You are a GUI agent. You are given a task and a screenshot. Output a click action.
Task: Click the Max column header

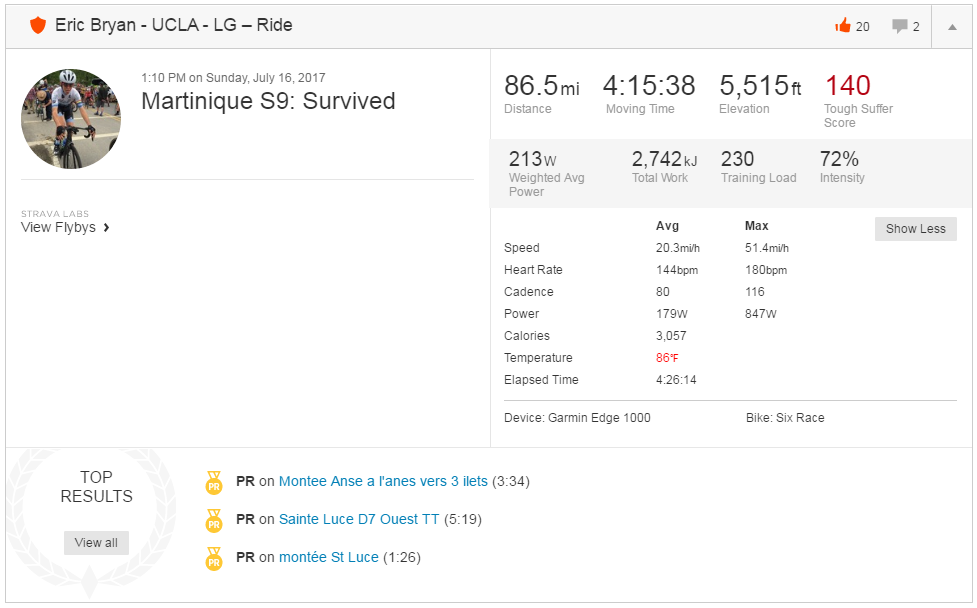(756, 226)
